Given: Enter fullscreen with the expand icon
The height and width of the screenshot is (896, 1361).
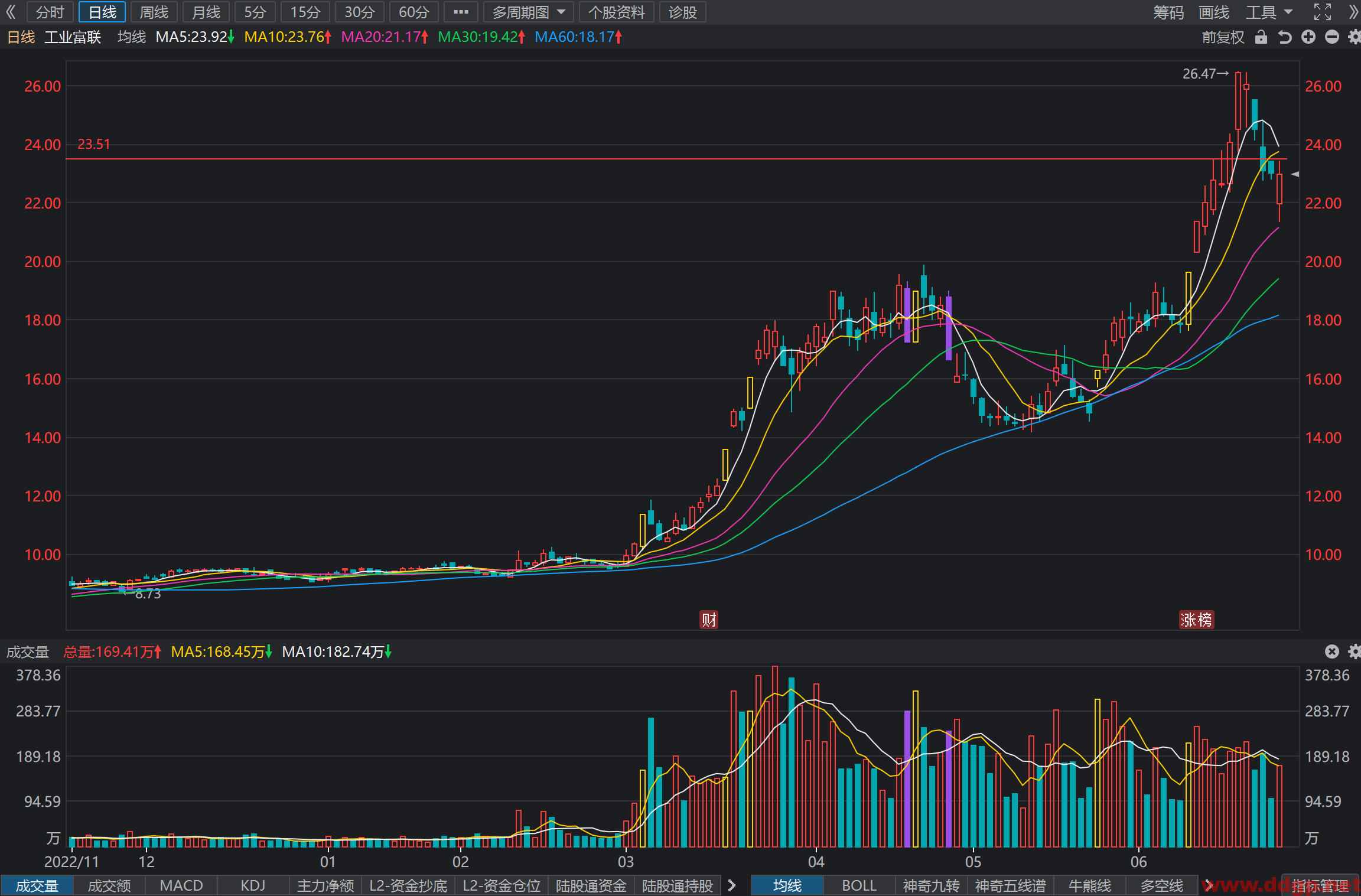Looking at the screenshot, I should [x=1323, y=12].
